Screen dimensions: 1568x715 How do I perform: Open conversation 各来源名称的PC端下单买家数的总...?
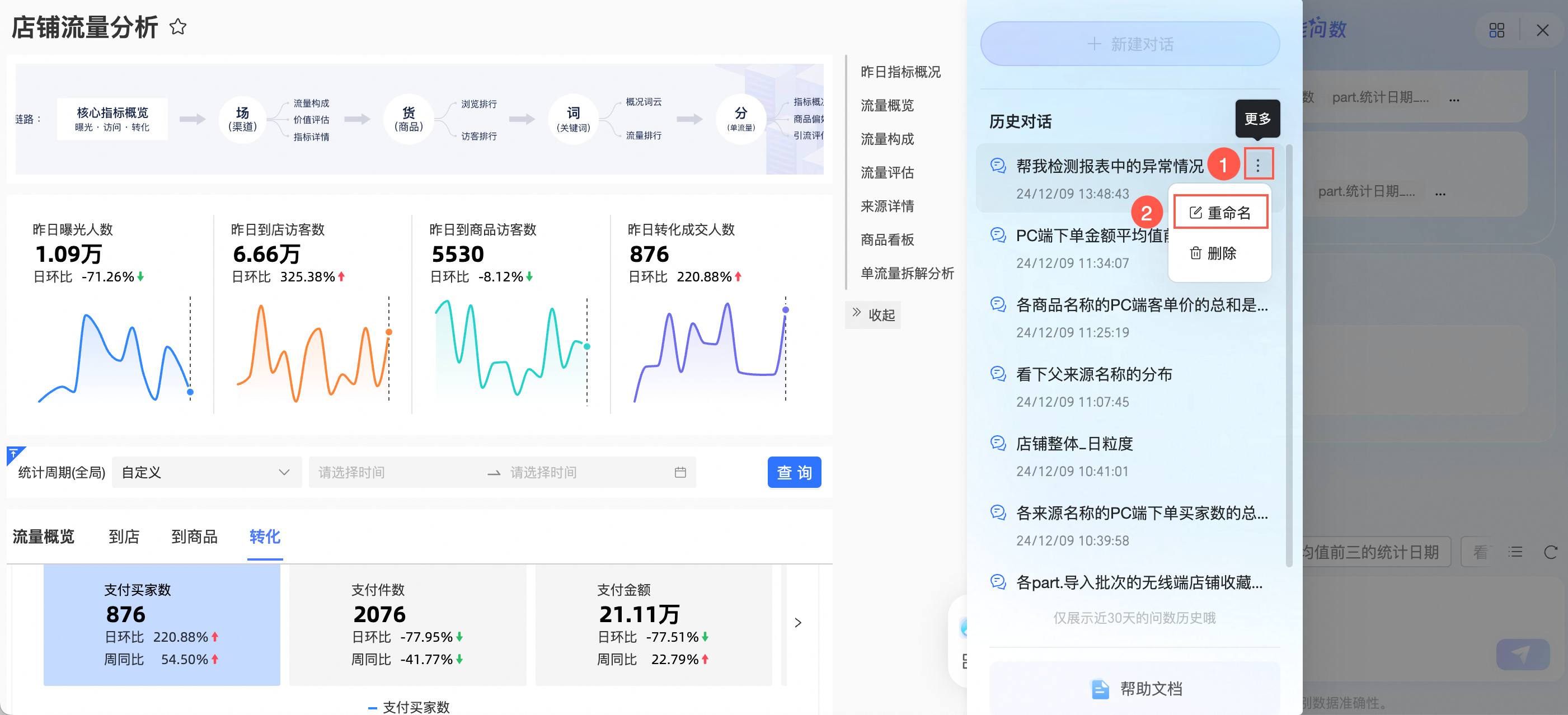coord(1142,513)
